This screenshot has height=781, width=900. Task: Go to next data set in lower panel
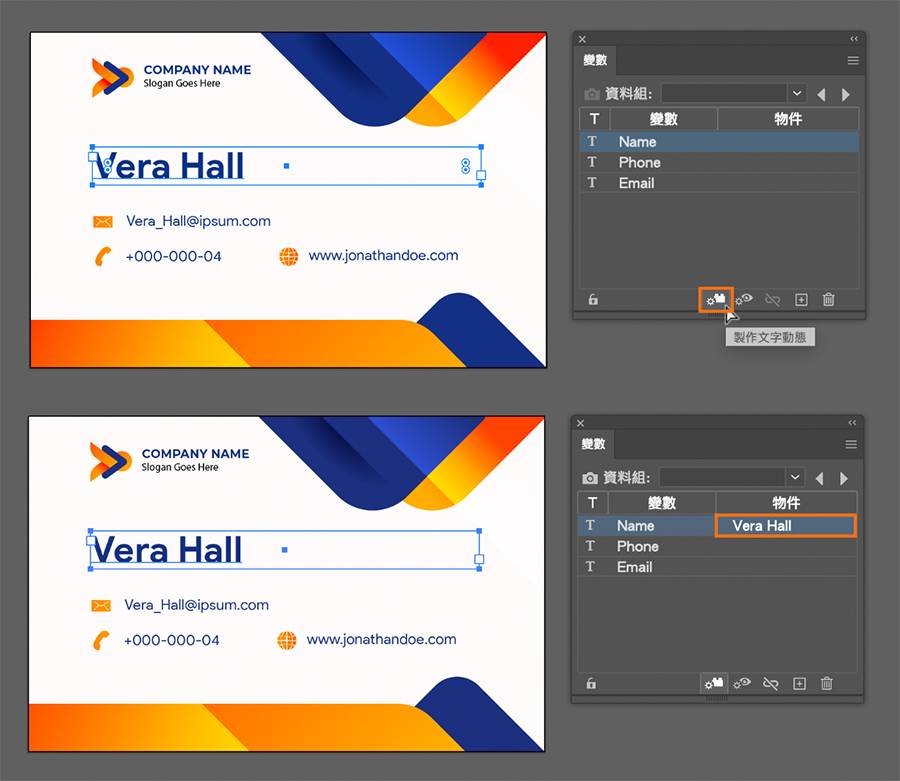(x=844, y=478)
